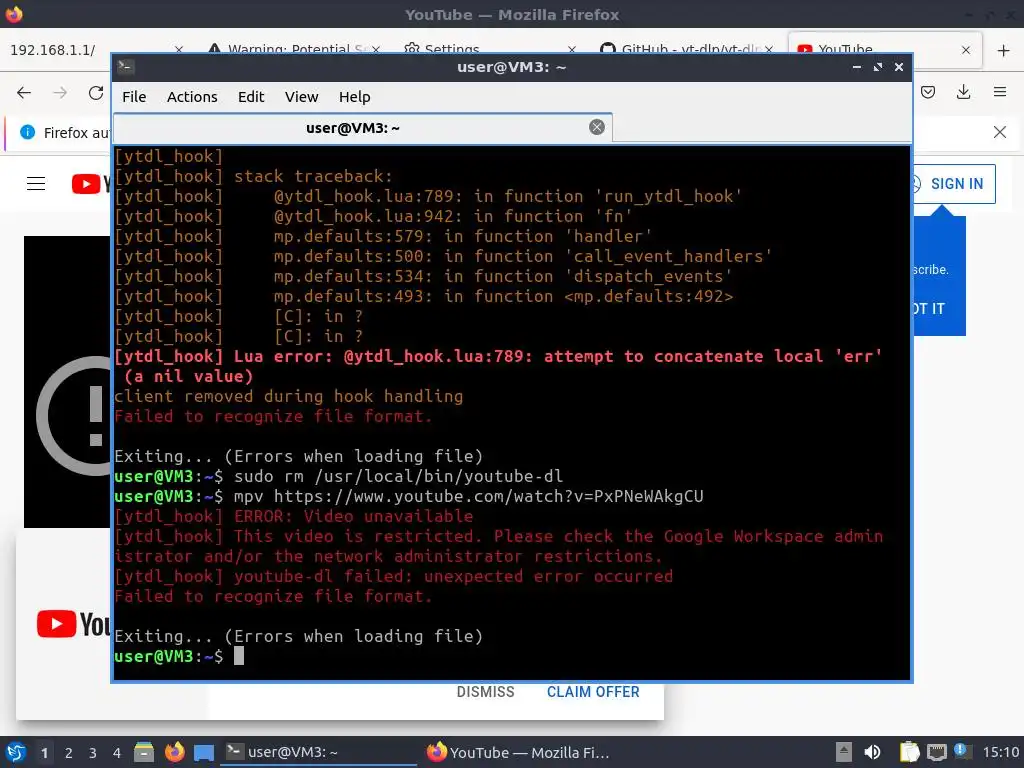
Task: Close the 192.168.1.1 Firefox tab
Action: point(179,50)
